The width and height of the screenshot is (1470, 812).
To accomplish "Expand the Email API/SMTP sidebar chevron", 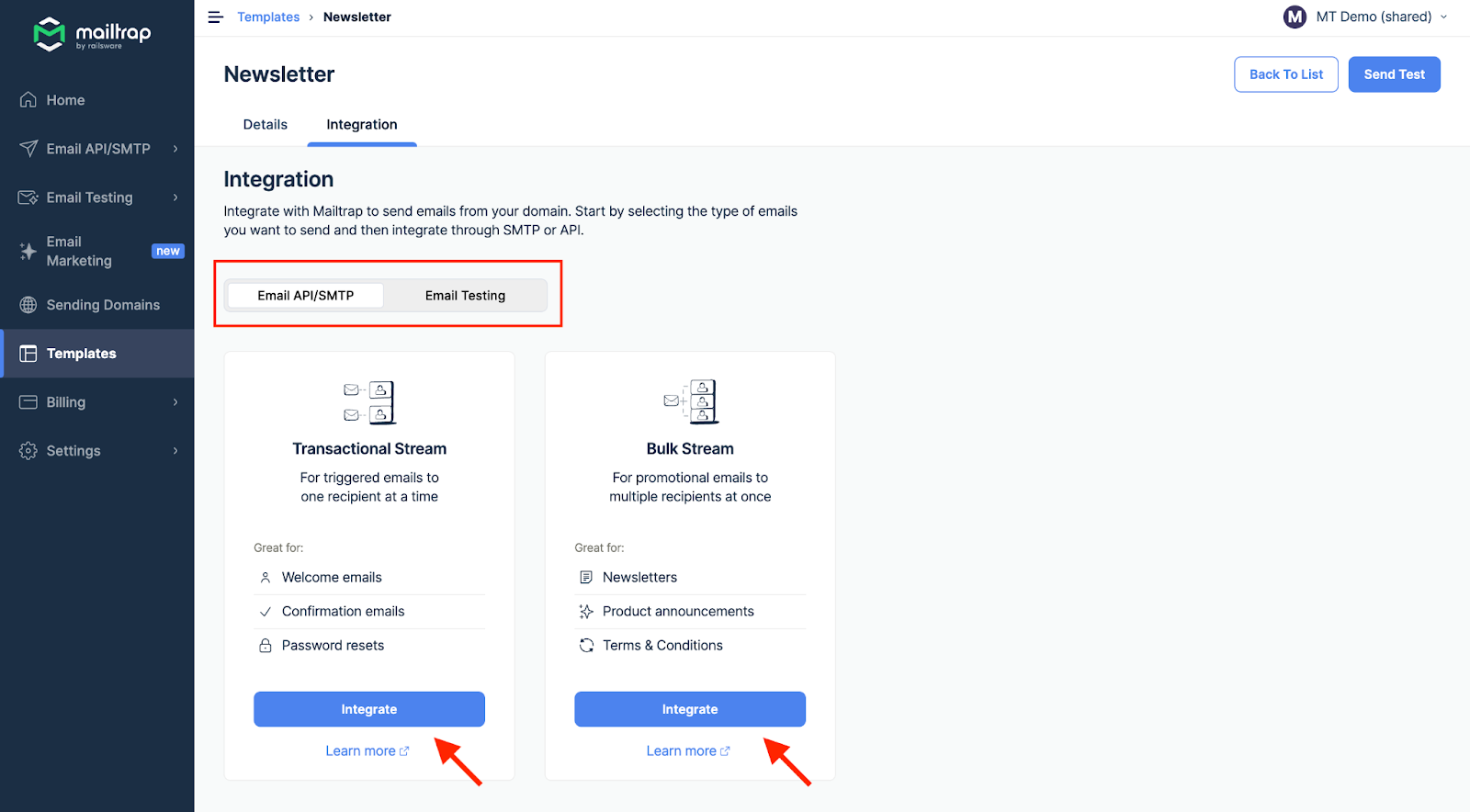I will [176, 148].
